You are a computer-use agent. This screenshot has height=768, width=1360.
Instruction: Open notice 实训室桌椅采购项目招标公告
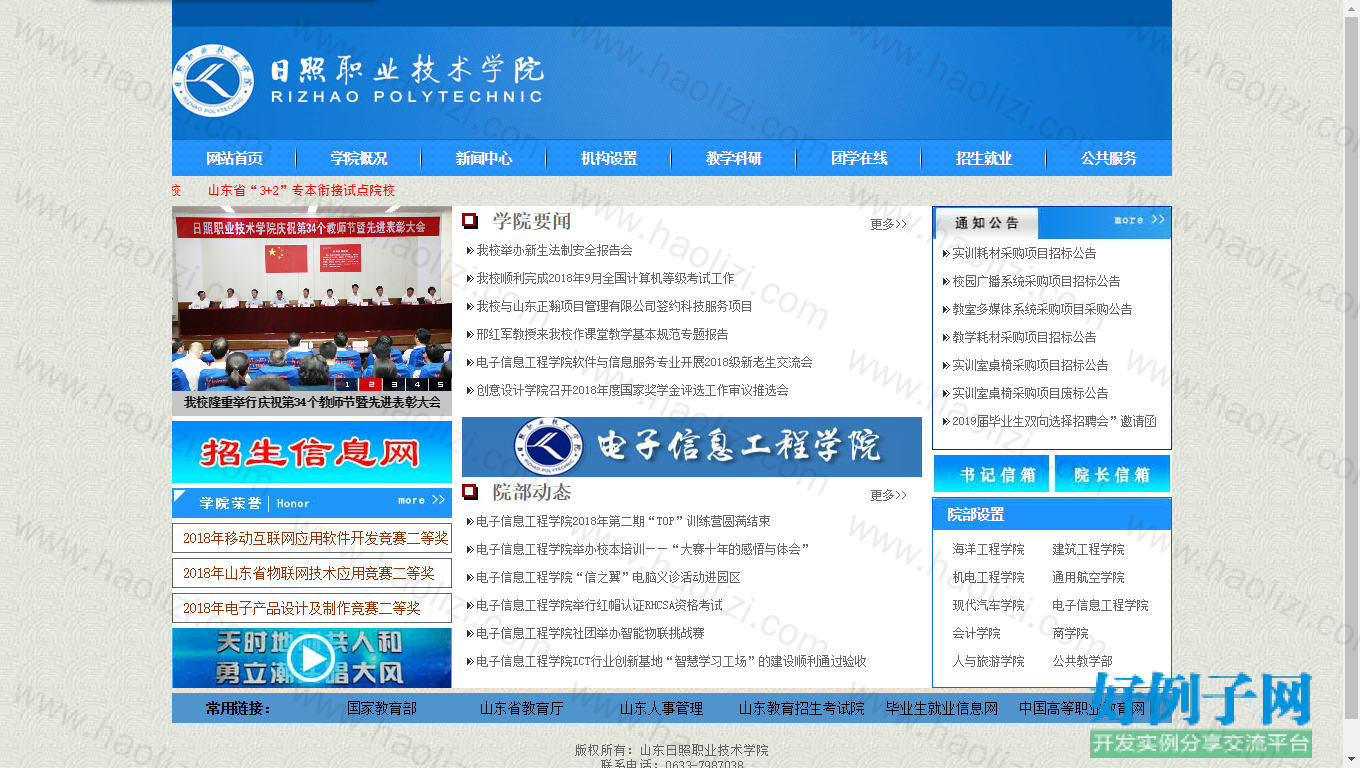tap(1030, 365)
